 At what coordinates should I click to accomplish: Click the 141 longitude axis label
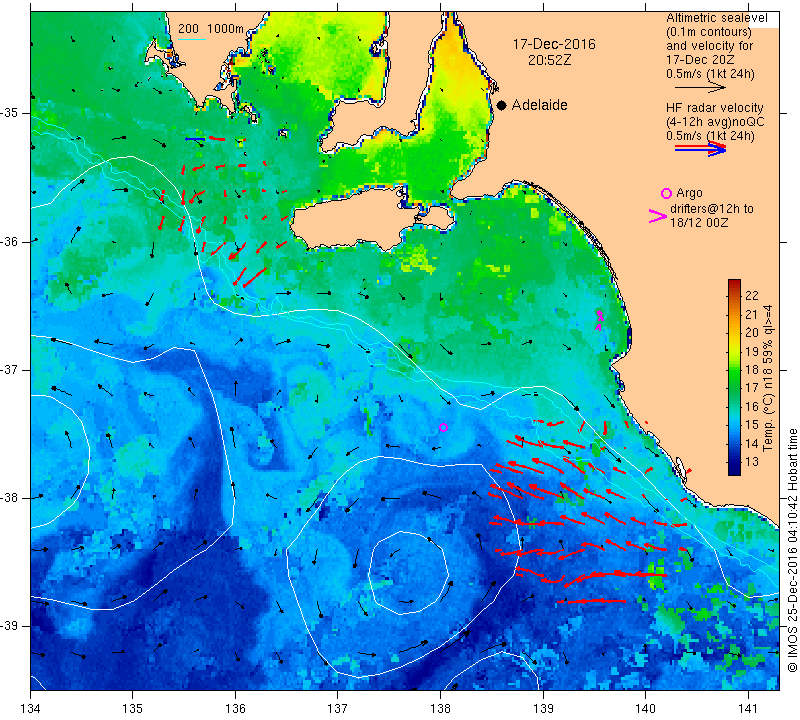click(748, 709)
